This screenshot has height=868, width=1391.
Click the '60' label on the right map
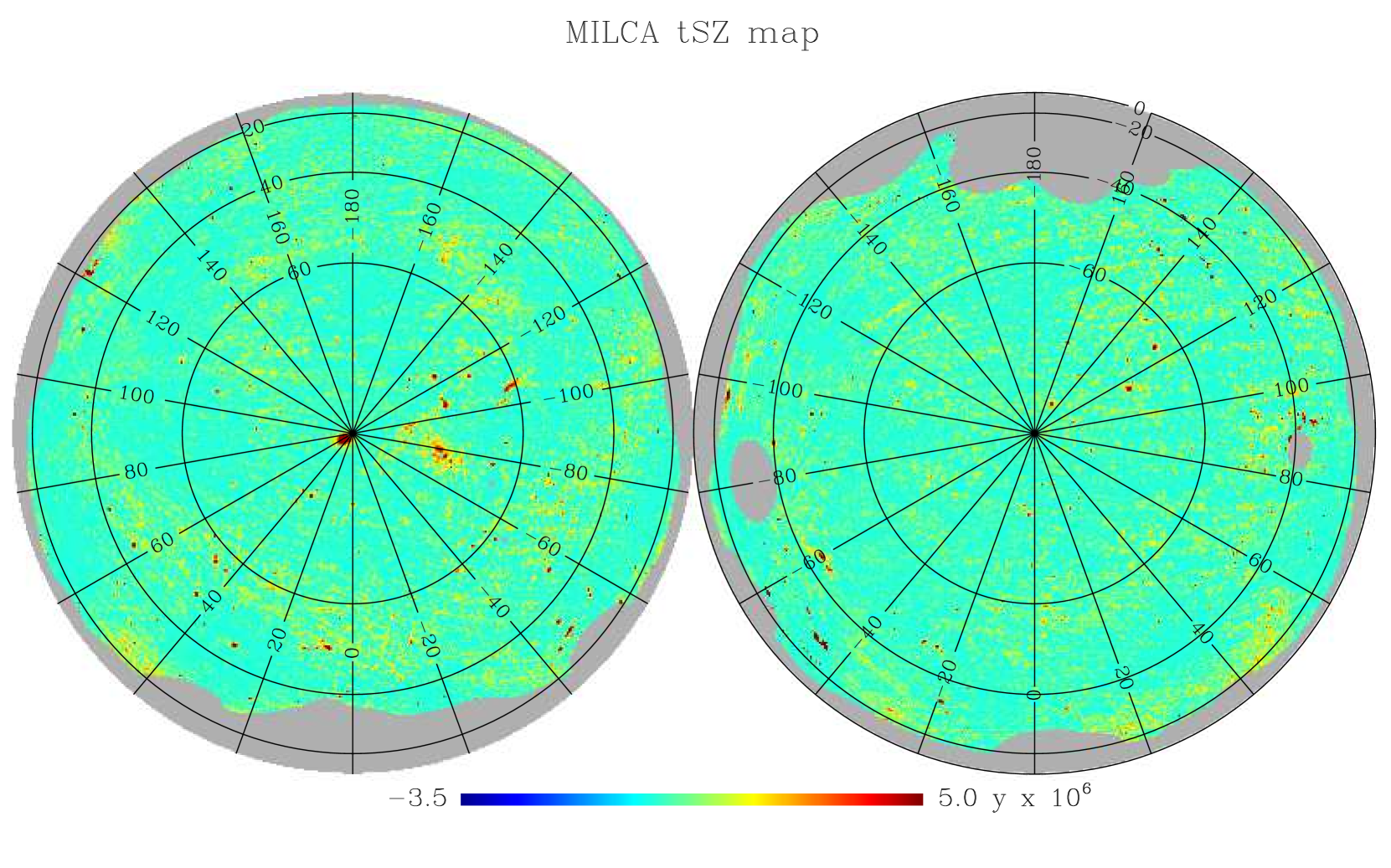click(1259, 562)
